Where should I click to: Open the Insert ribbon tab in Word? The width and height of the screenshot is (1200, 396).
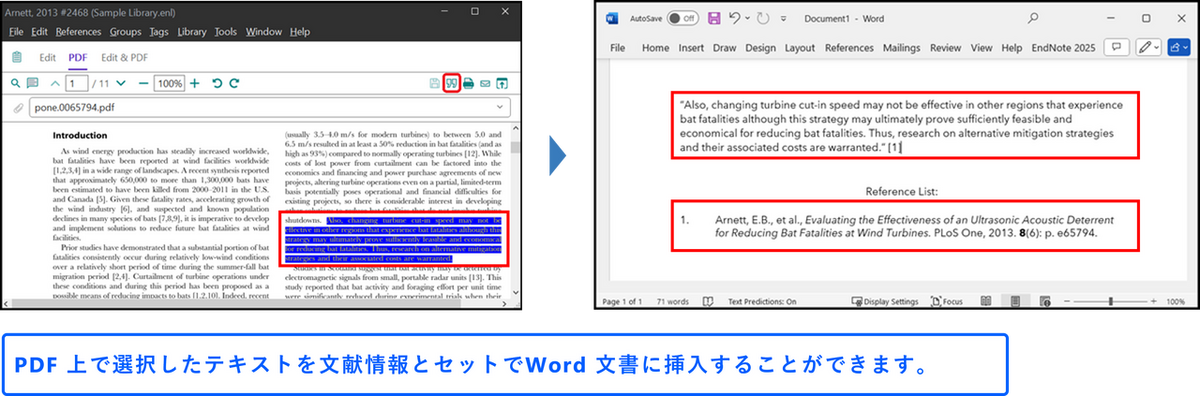691,47
